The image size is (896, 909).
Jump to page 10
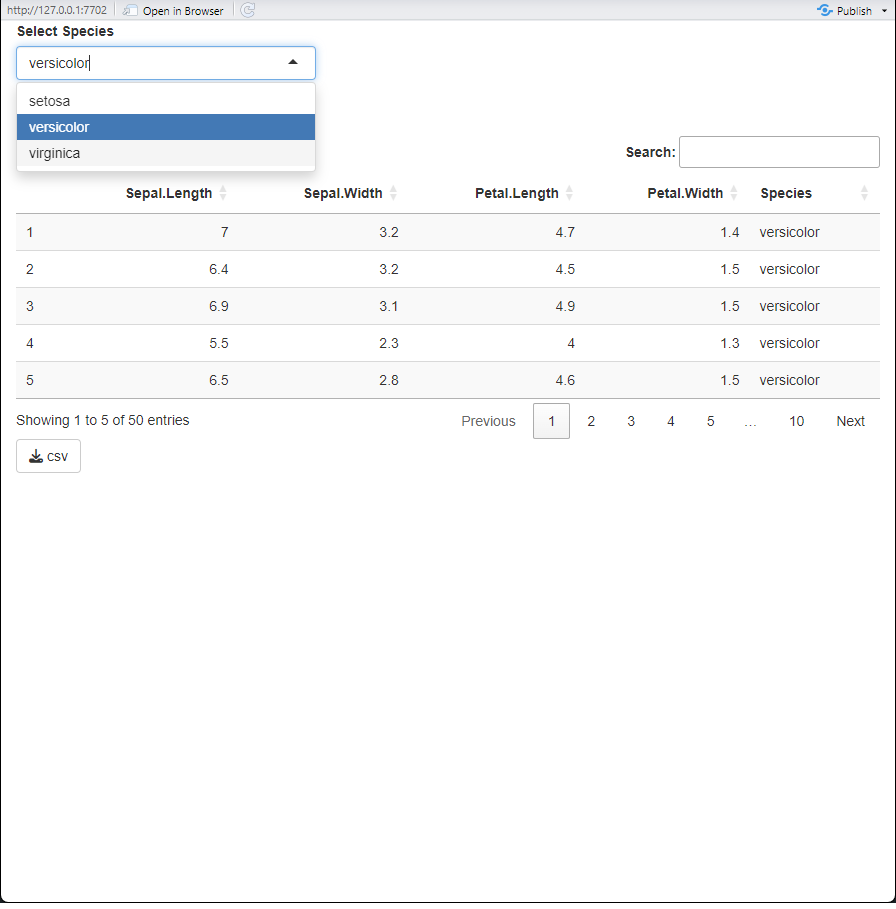click(796, 421)
